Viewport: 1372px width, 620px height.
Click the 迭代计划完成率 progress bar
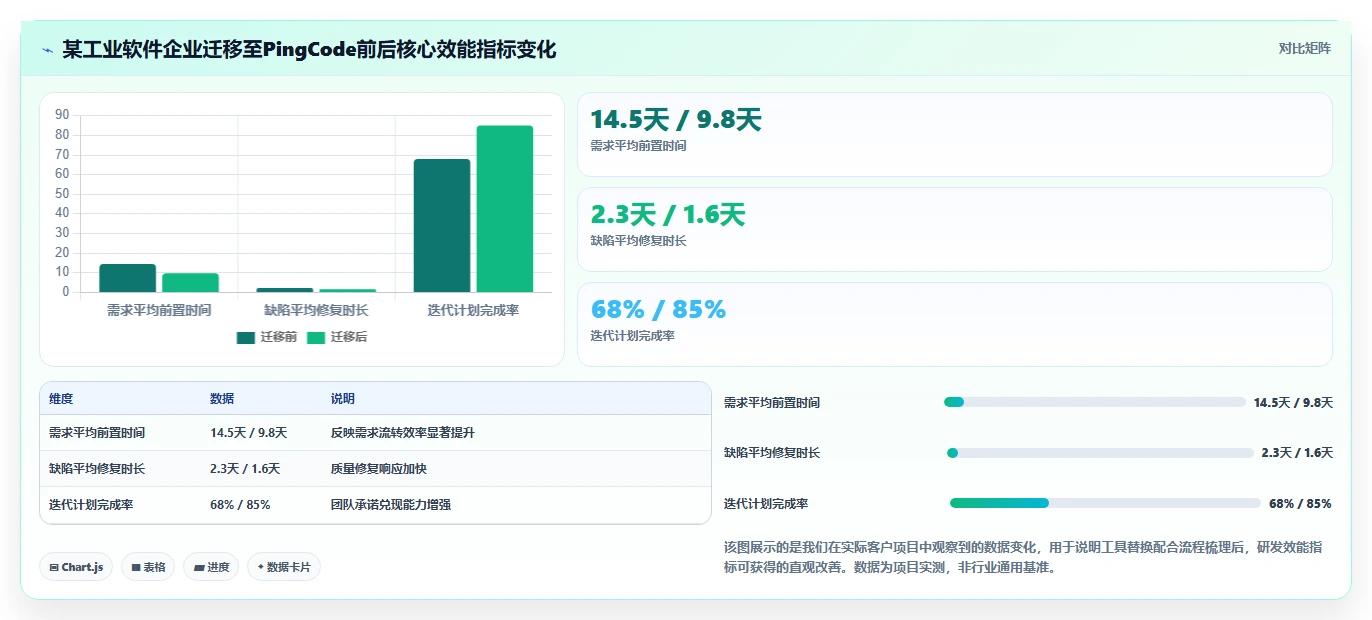[1105, 503]
